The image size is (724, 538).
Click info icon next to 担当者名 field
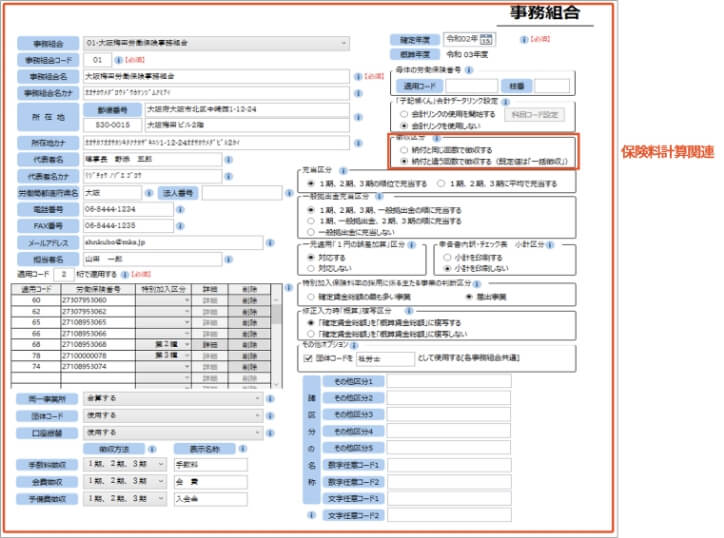tap(229, 260)
